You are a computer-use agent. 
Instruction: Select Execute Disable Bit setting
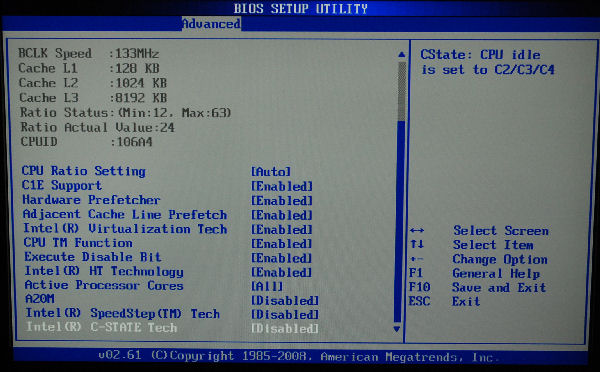(x=93, y=257)
